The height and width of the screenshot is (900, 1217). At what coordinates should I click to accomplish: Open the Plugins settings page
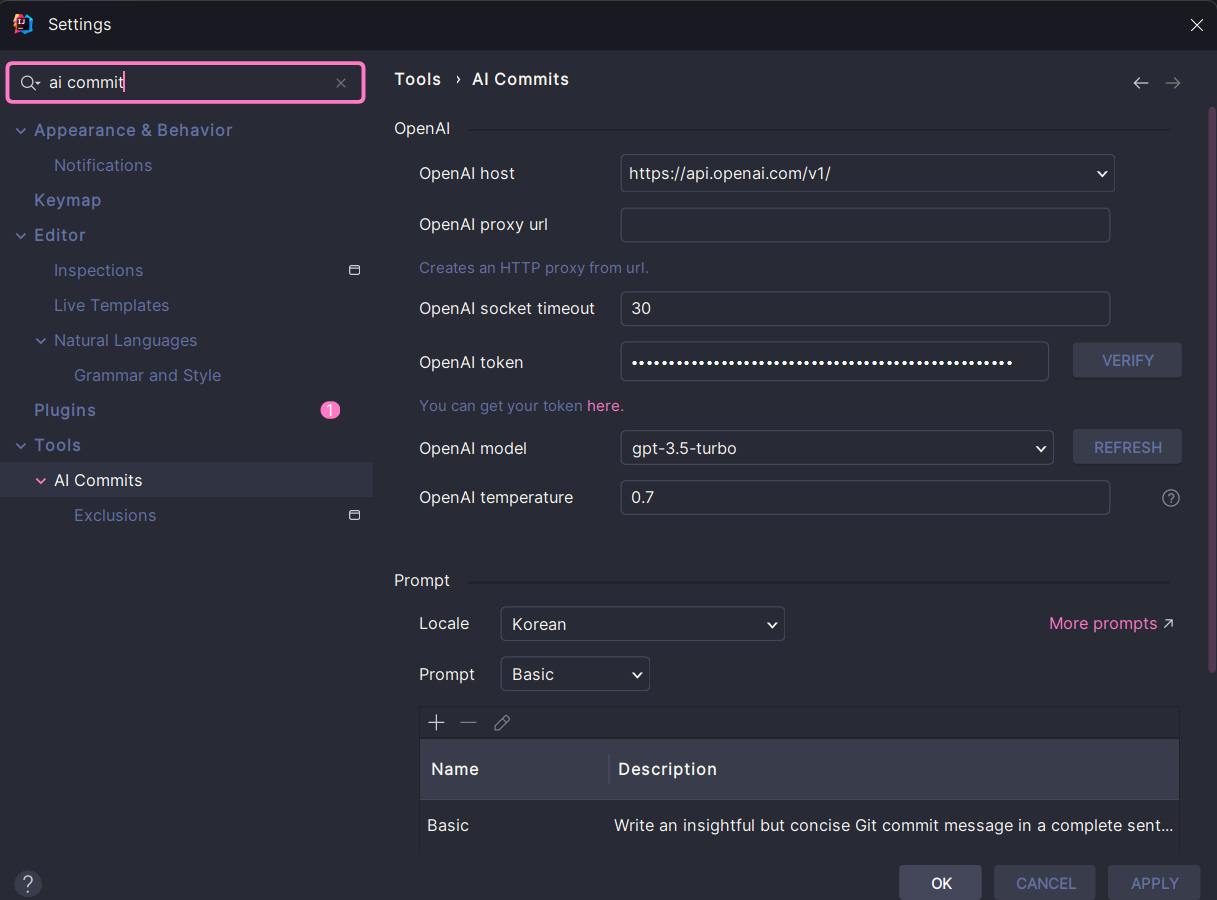click(65, 410)
